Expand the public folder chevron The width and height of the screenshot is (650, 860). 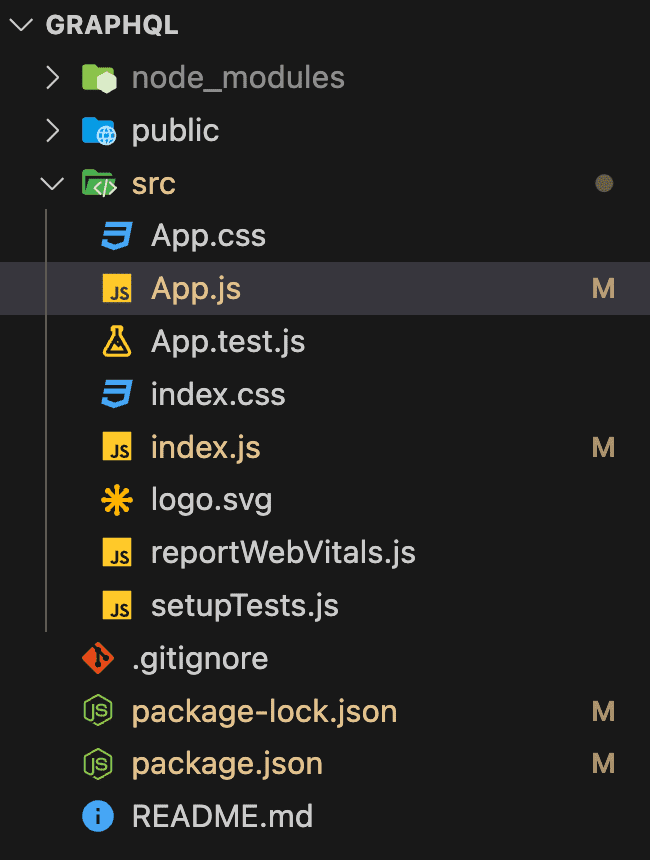point(52,131)
